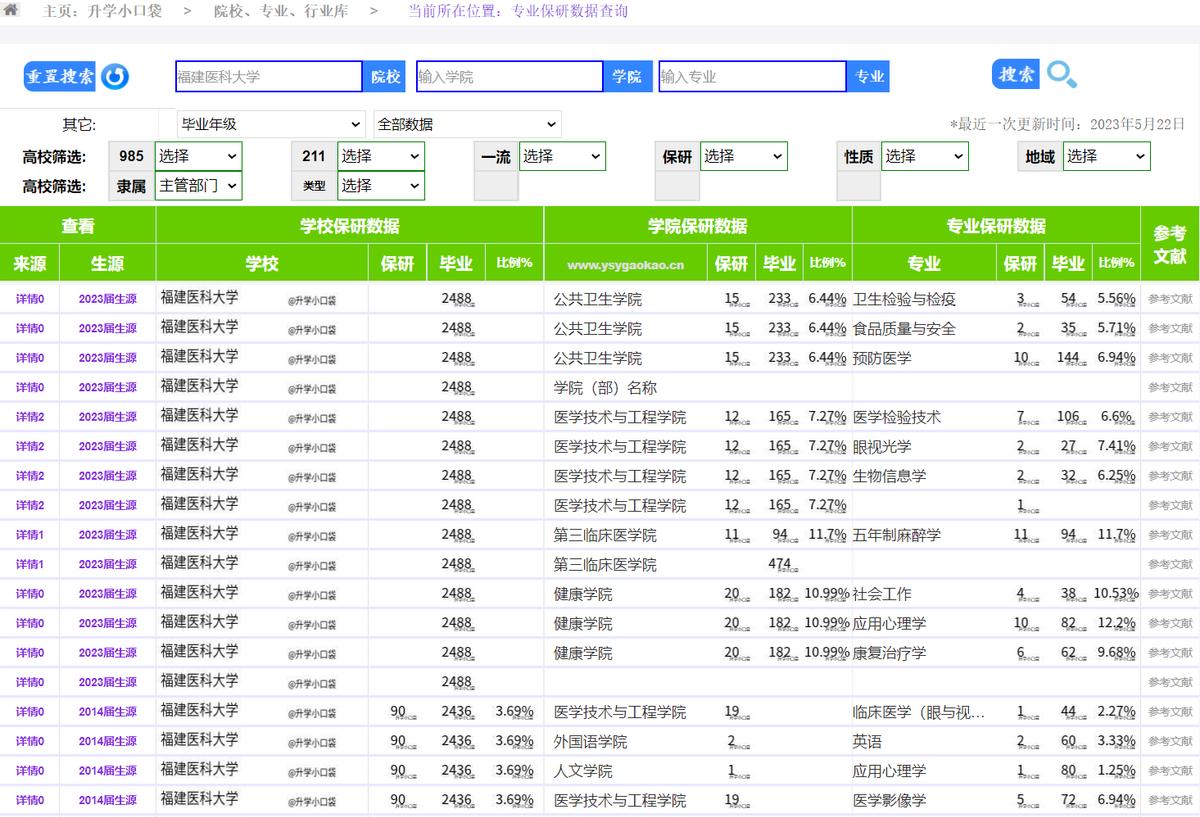This screenshot has width=1200, height=817.
Task: Open the 985 filter dropdown
Action: [198, 156]
